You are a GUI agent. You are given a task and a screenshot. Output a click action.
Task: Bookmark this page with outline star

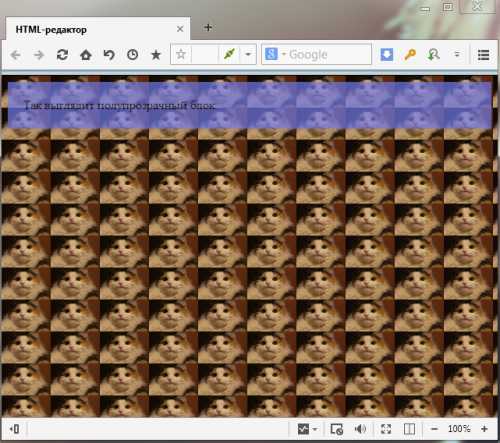click(181, 54)
